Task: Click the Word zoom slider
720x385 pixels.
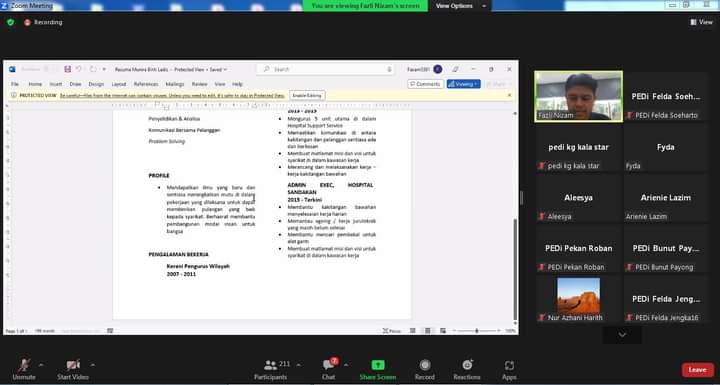Action: click(x=477, y=331)
